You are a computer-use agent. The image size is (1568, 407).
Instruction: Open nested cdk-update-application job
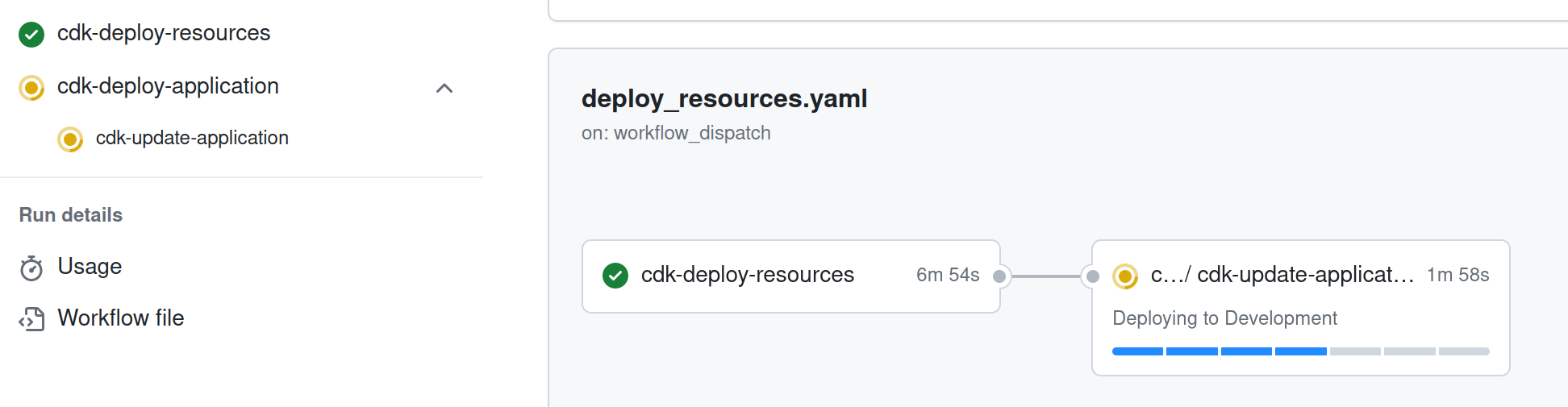click(x=192, y=138)
